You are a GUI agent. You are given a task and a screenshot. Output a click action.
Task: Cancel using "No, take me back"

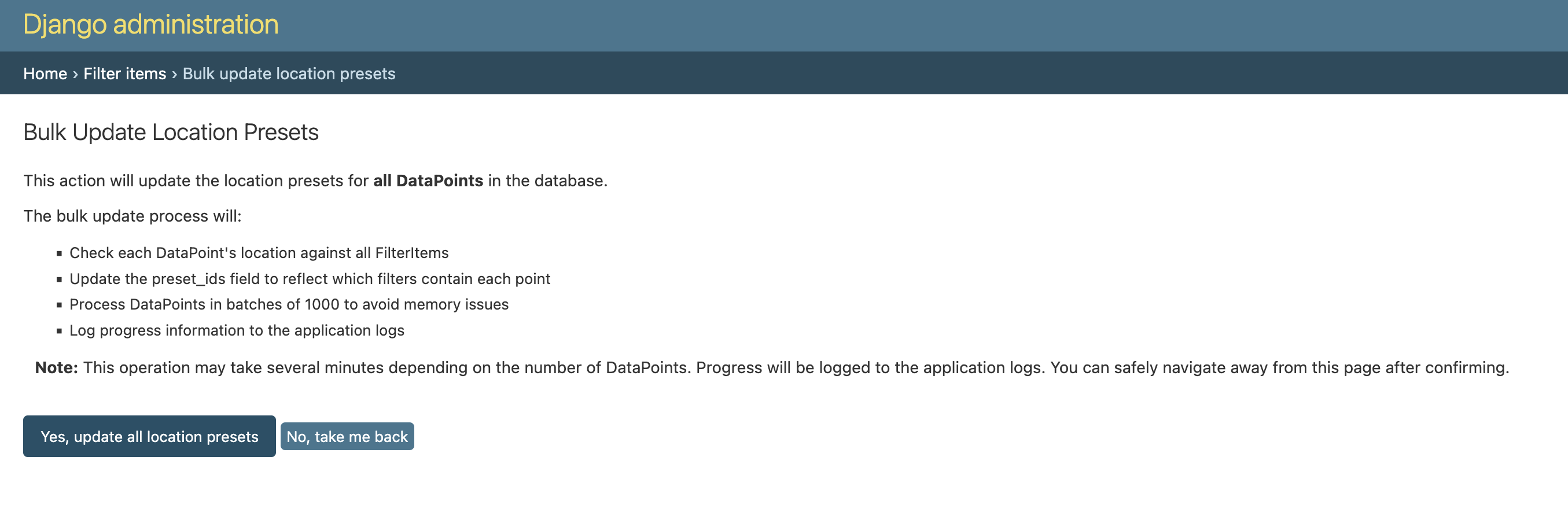[347, 436]
